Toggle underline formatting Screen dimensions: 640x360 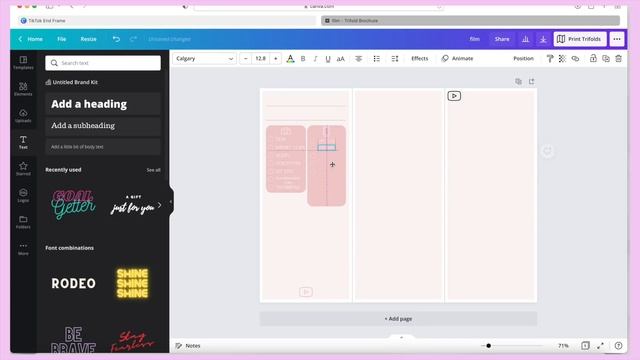point(328,59)
